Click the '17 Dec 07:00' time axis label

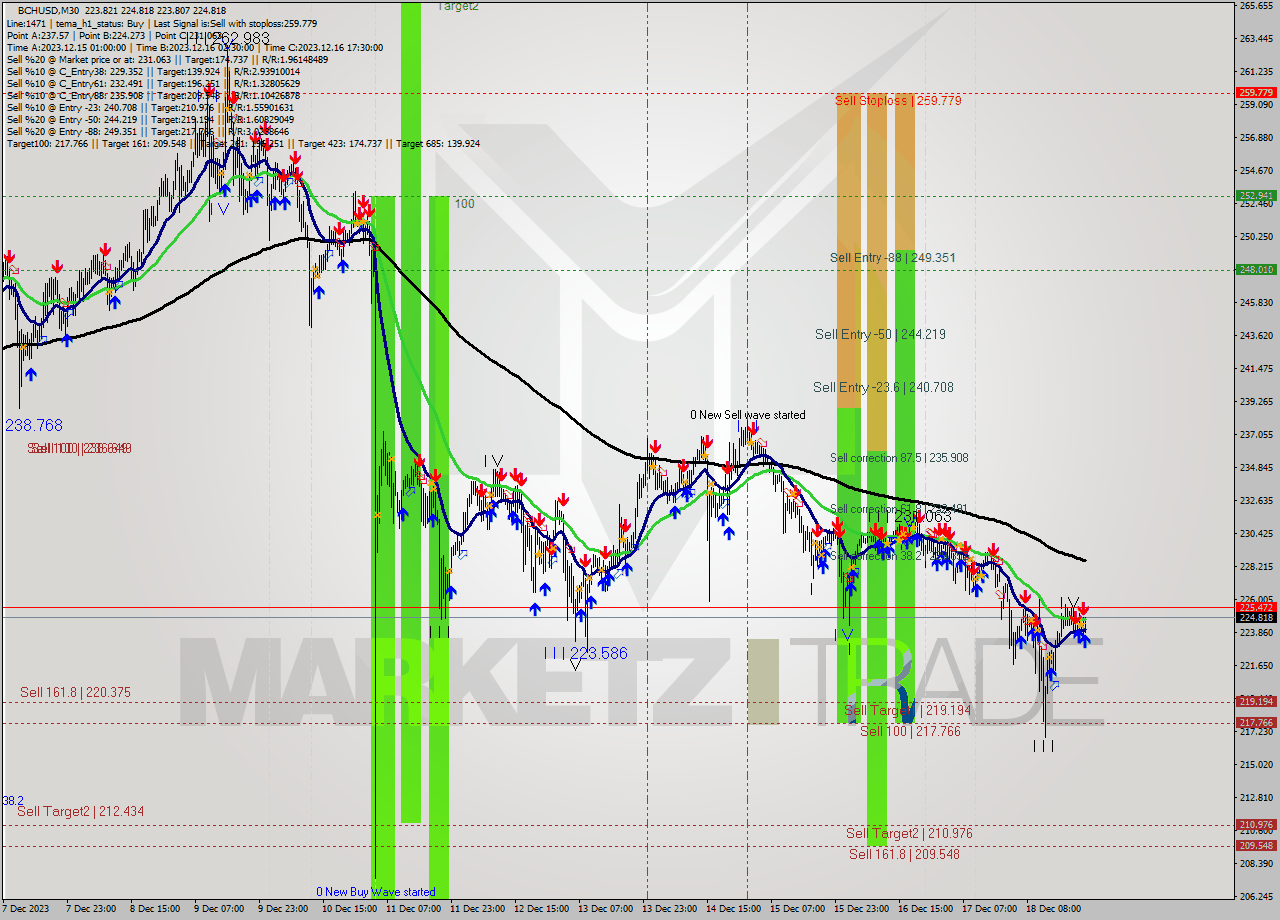pos(989,909)
